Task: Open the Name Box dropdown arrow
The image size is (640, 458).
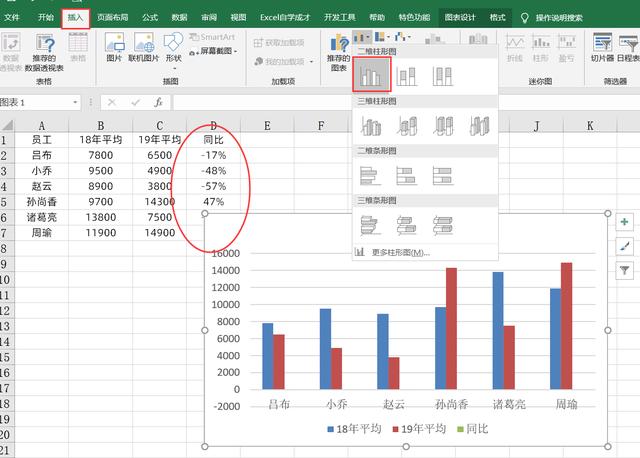Action: coord(75,102)
